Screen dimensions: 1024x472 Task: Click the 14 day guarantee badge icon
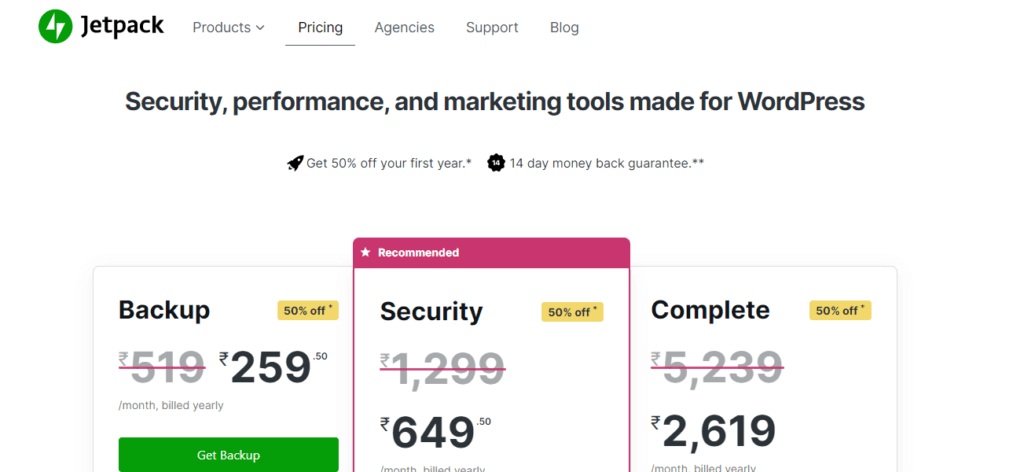[x=496, y=163]
